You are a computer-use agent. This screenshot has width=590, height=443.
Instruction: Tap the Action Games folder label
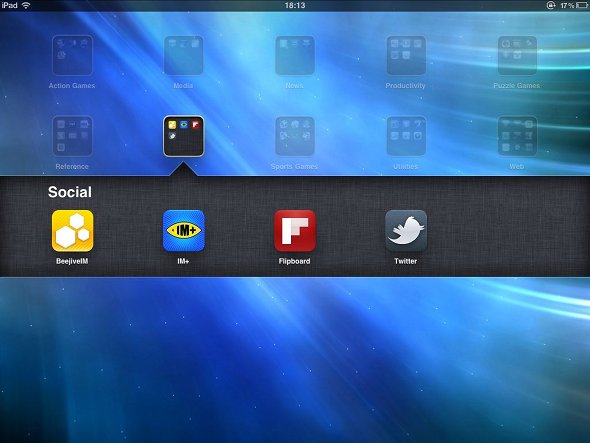(x=72, y=85)
